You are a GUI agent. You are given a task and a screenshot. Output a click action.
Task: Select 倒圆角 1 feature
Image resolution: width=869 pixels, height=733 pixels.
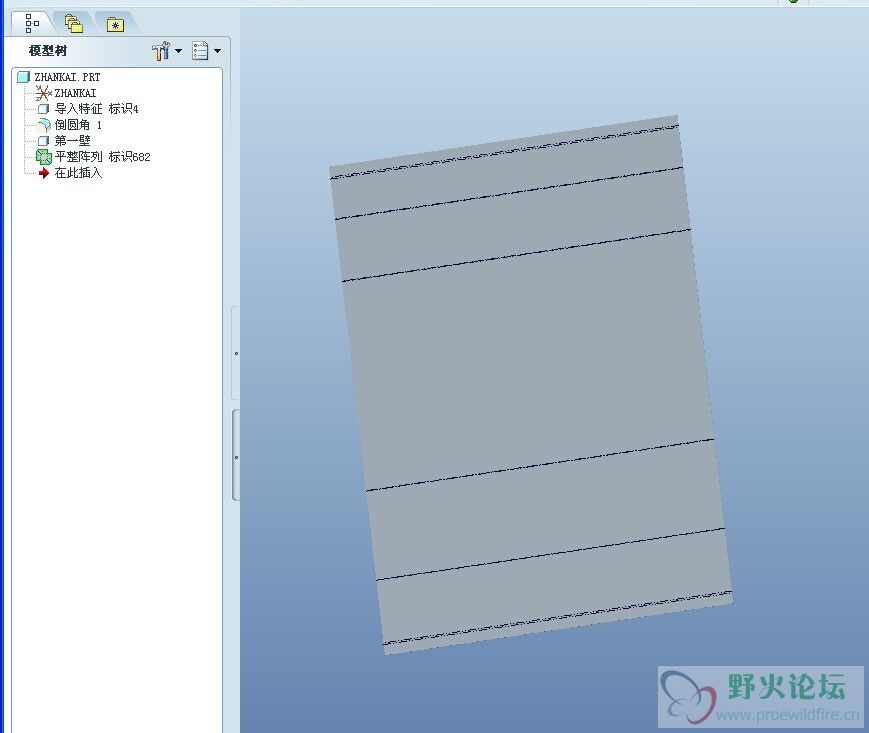click(78, 125)
